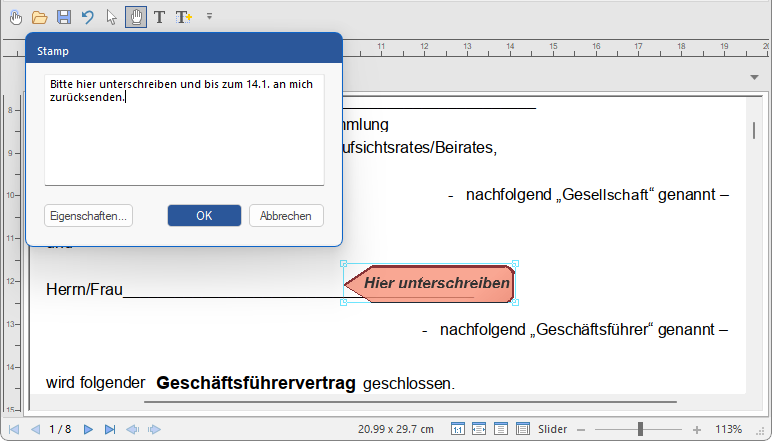Jump to the last page

pos(110,429)
